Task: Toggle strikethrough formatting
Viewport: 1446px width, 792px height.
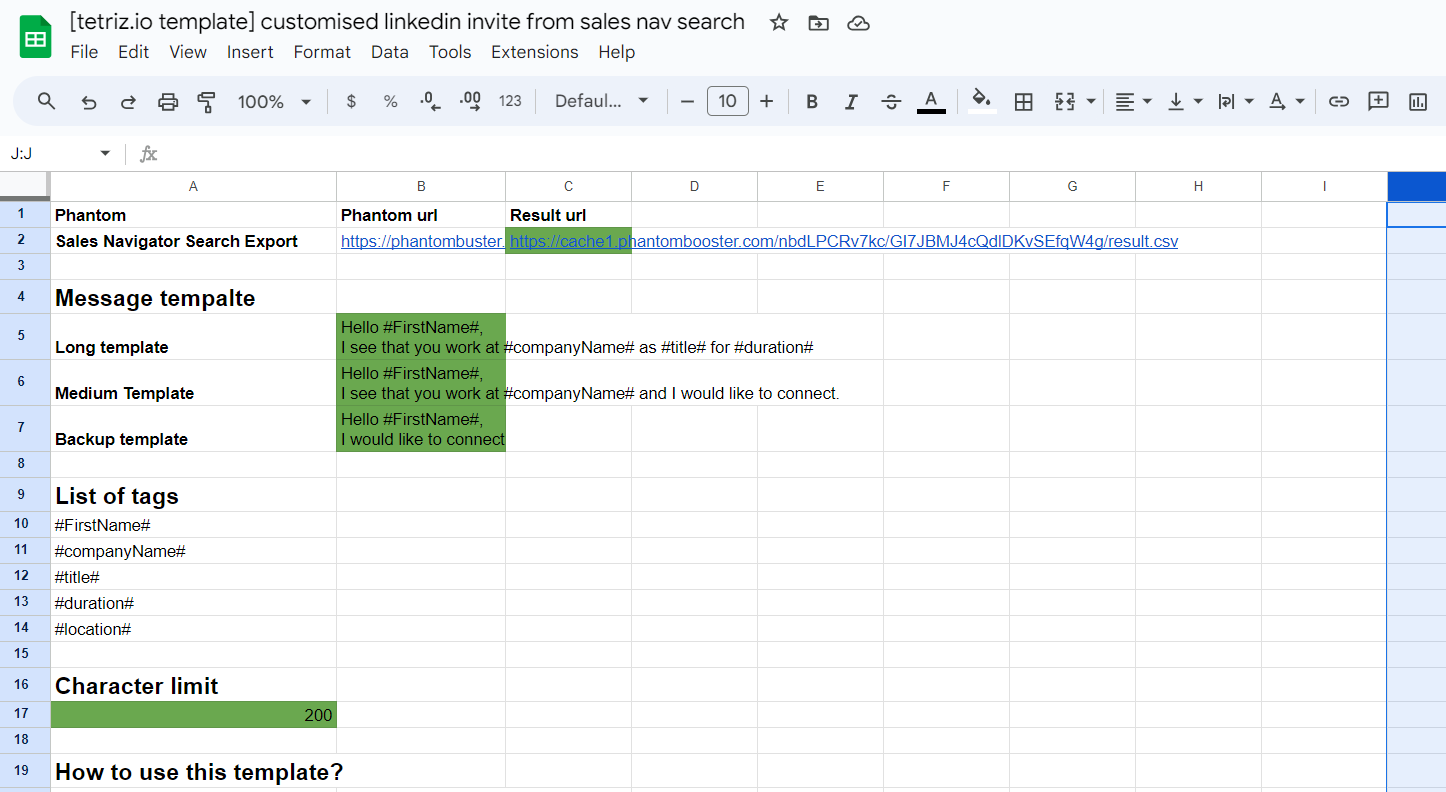Action: (891, 101)
